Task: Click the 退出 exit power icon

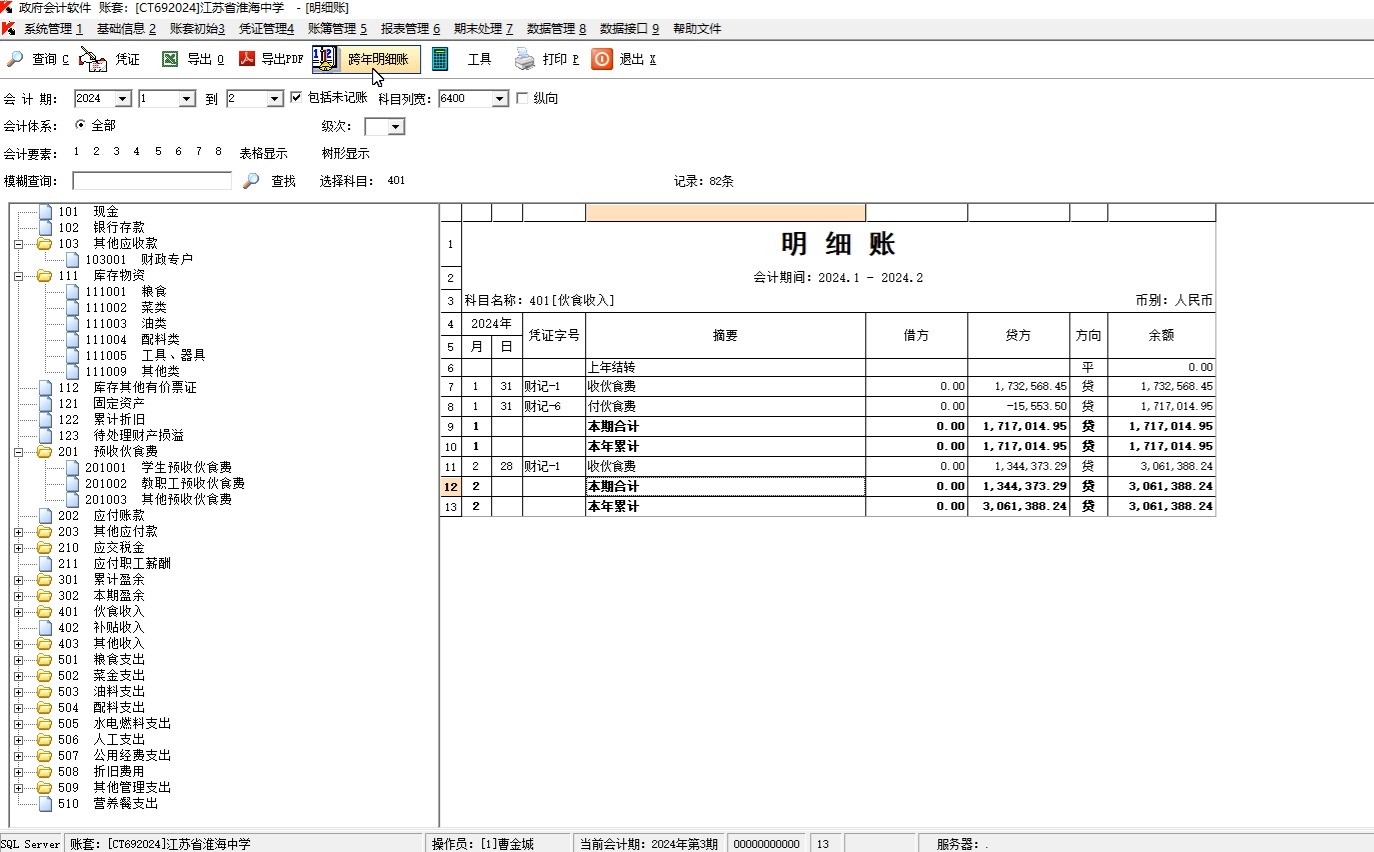Action: (x=601, y=60)
